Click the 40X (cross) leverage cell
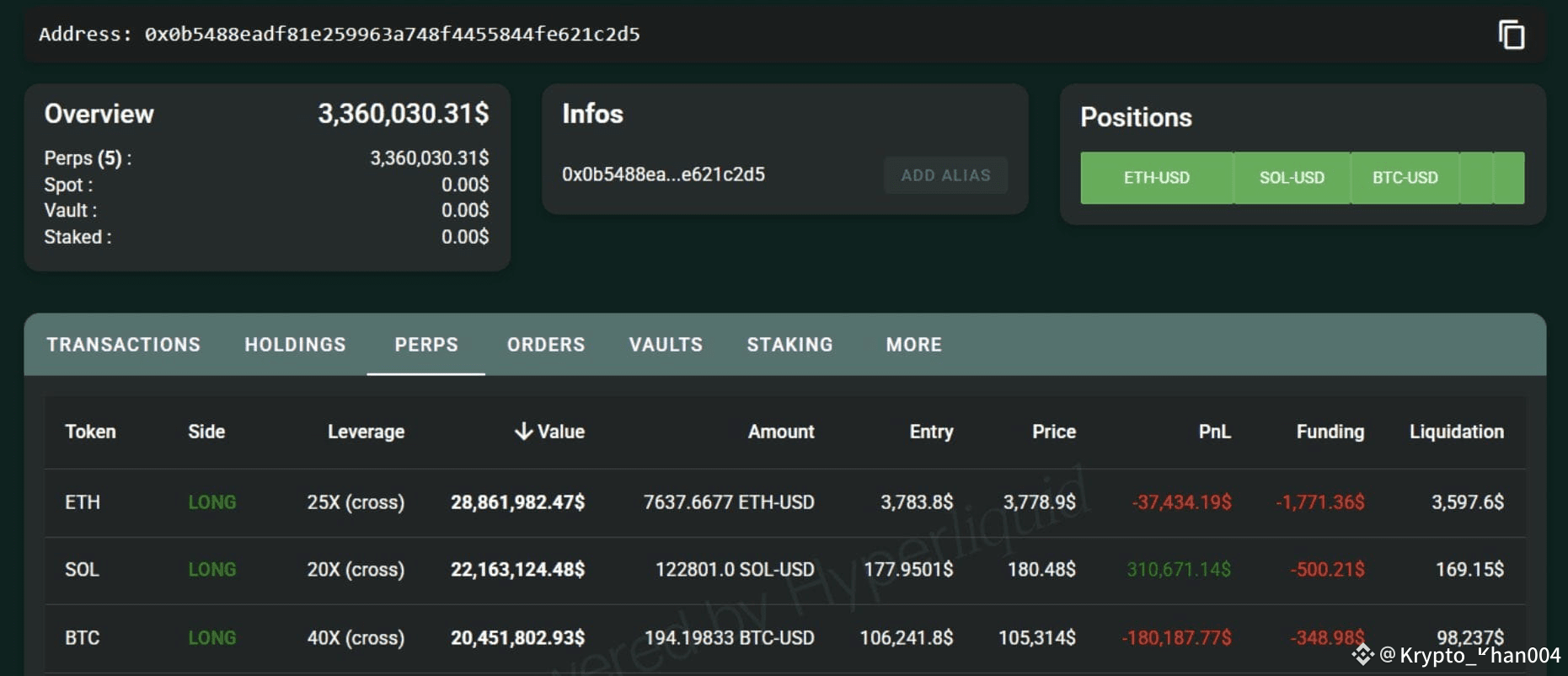The height and width of the screenshot is (676, 1568). point(356,638)
